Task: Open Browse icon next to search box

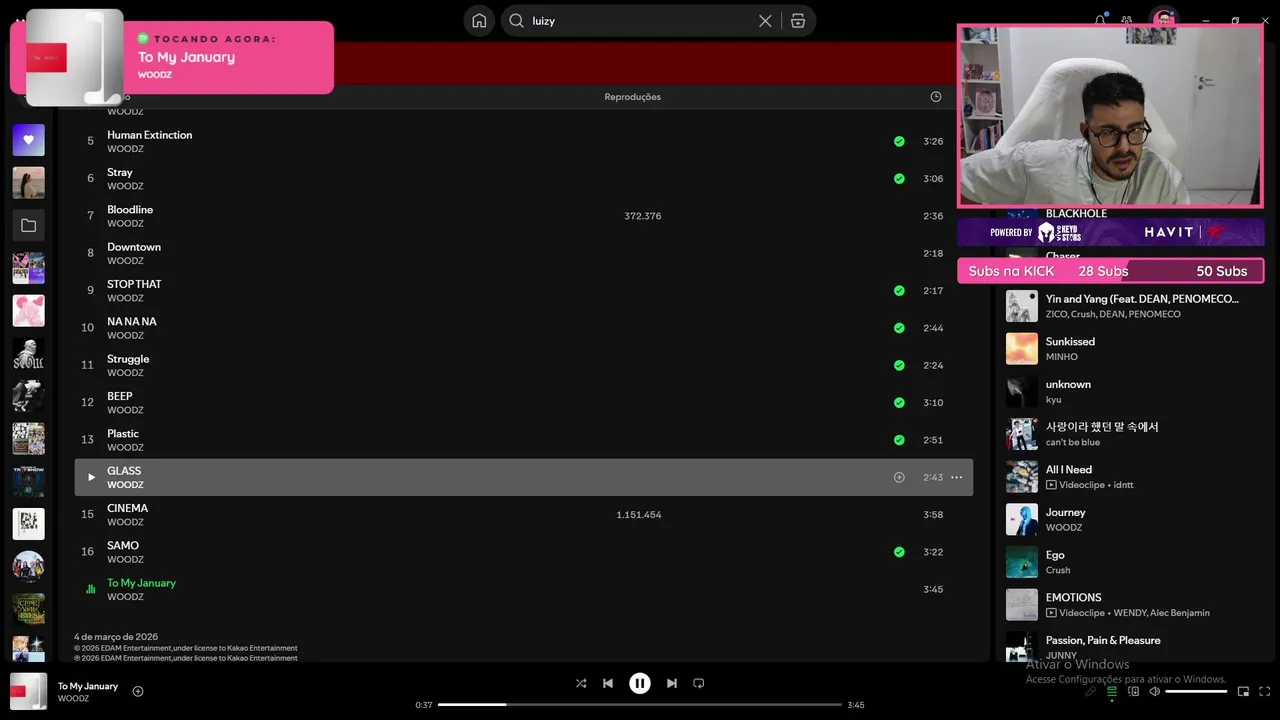Action: (x=798, y=21)
